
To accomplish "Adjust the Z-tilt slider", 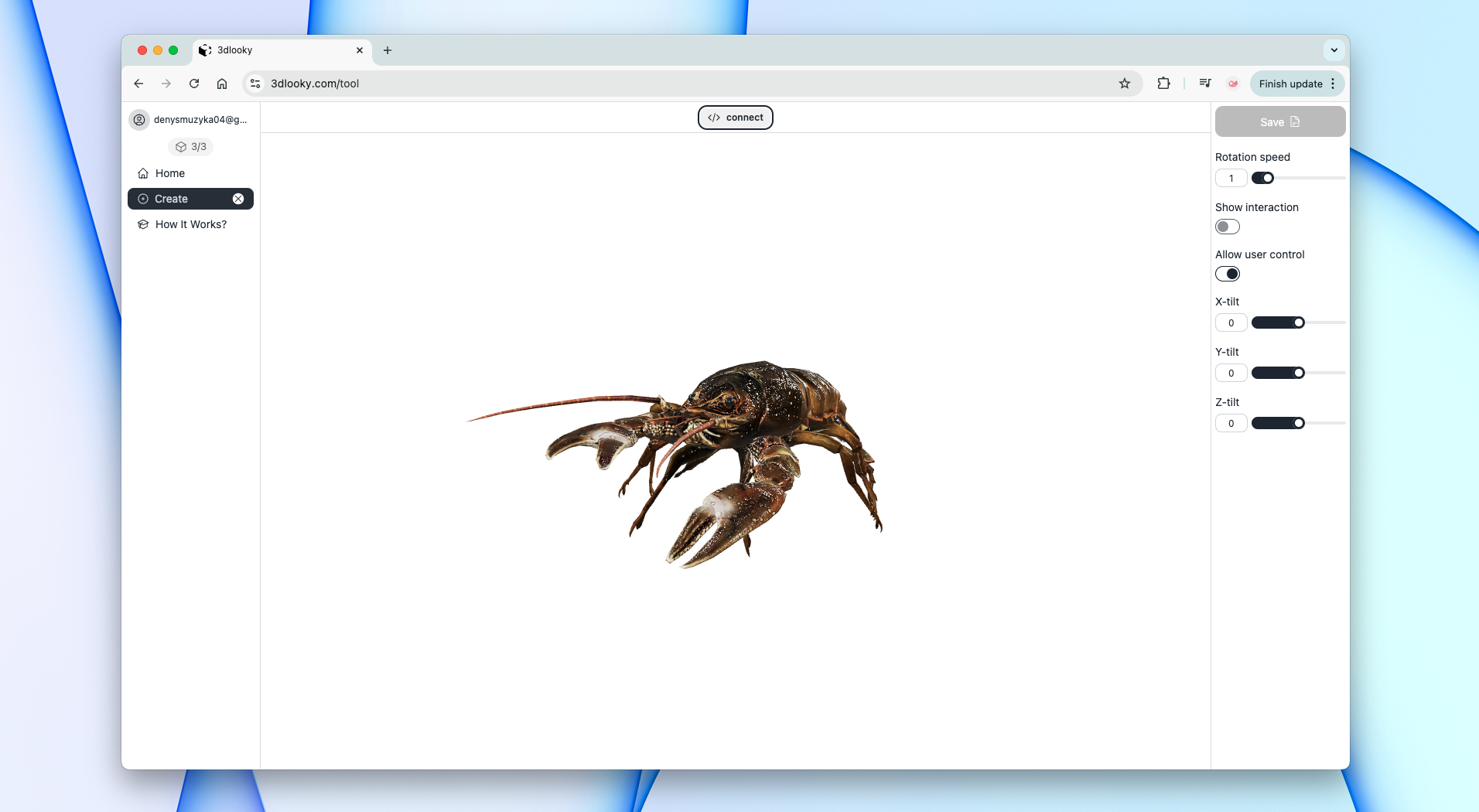I will pyautogui.click(x=1299, y=423).
